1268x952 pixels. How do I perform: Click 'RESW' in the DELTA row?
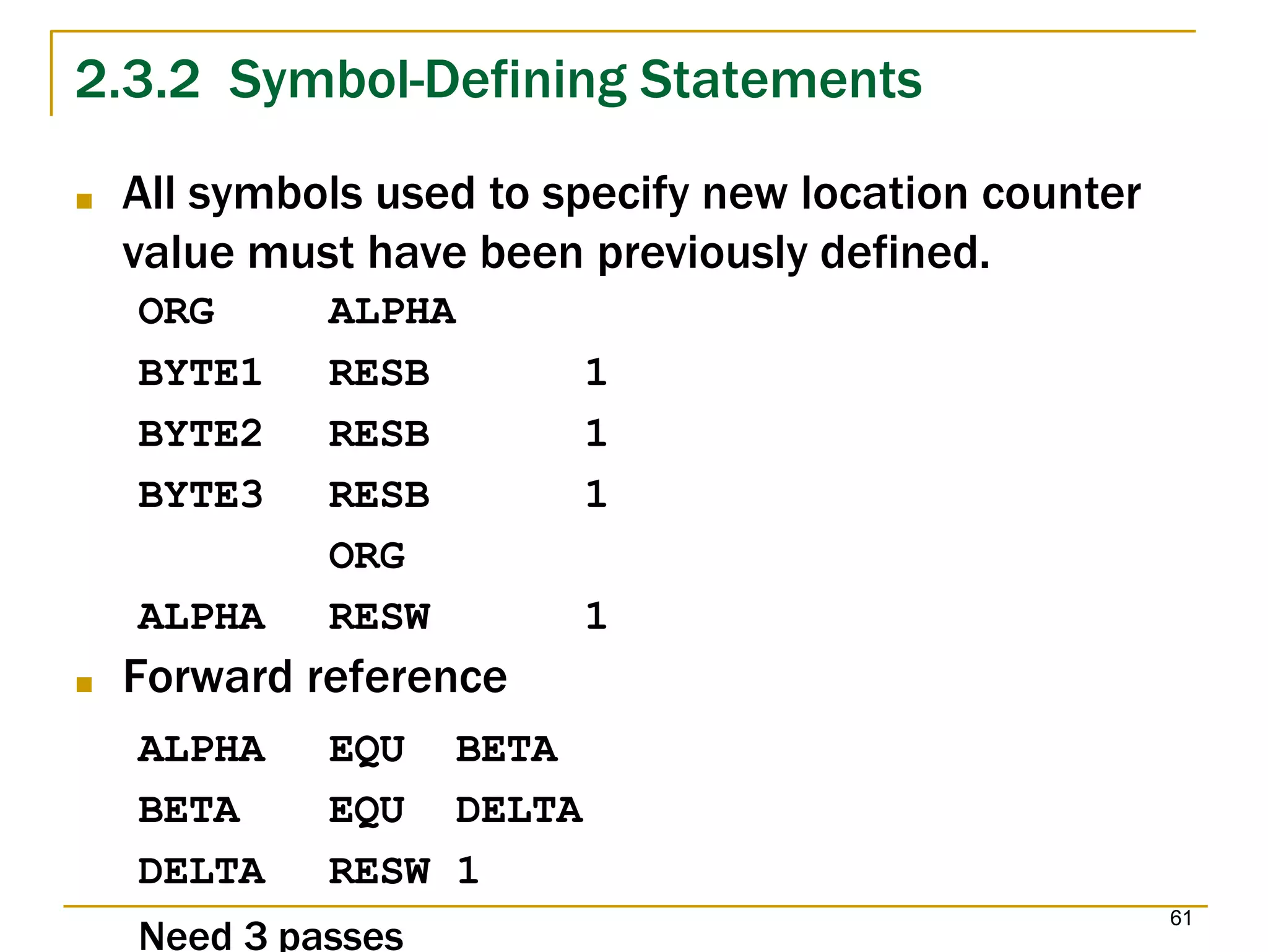[x=379, y=871]
